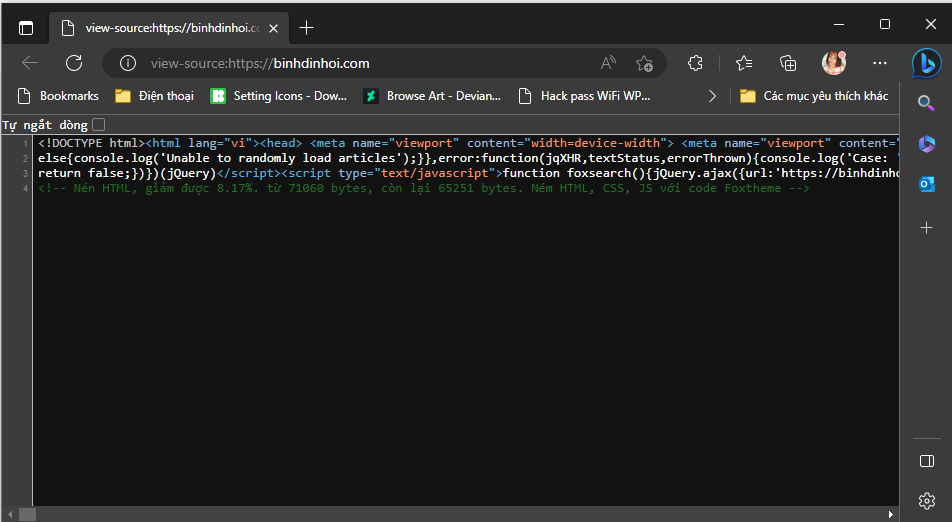
Task: Open the Bing chat sidebar button
Action: tap(926, 63)
